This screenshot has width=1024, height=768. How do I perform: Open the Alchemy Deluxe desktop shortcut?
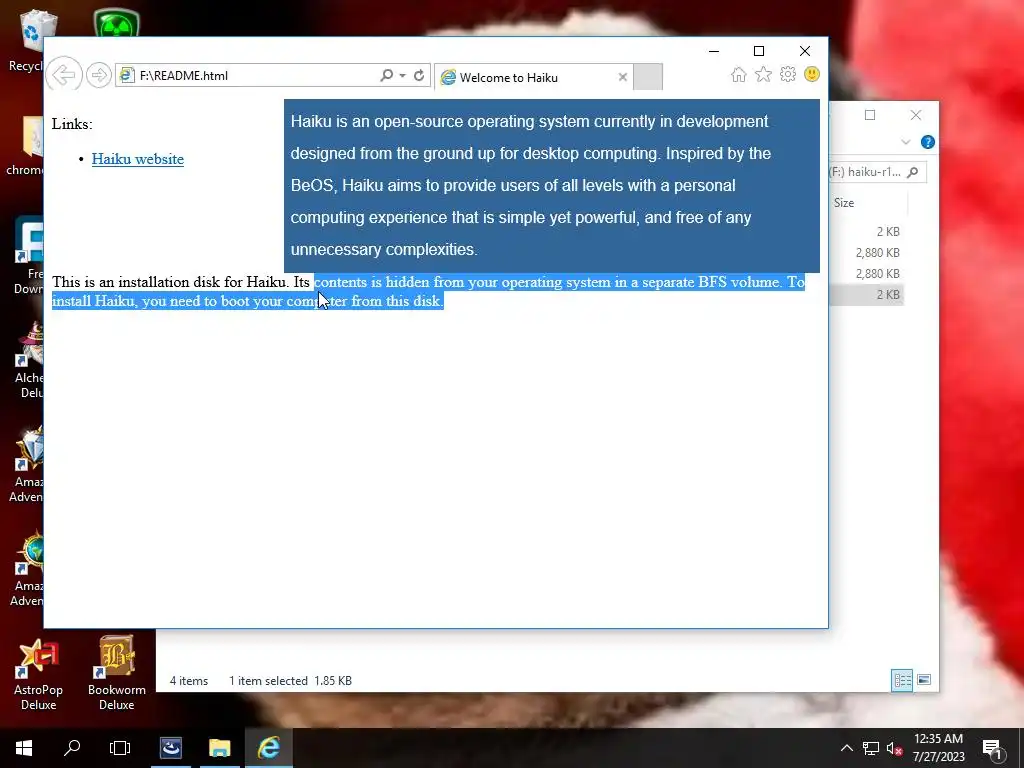tap(27, 360)
